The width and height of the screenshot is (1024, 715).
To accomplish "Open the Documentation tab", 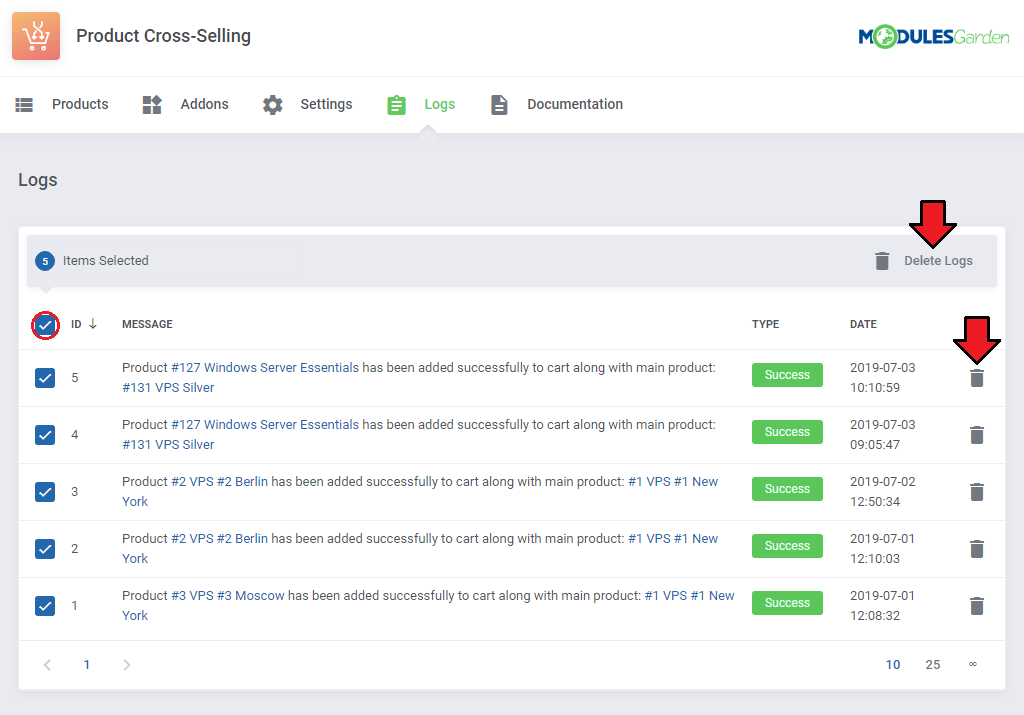I will point(557,104).
